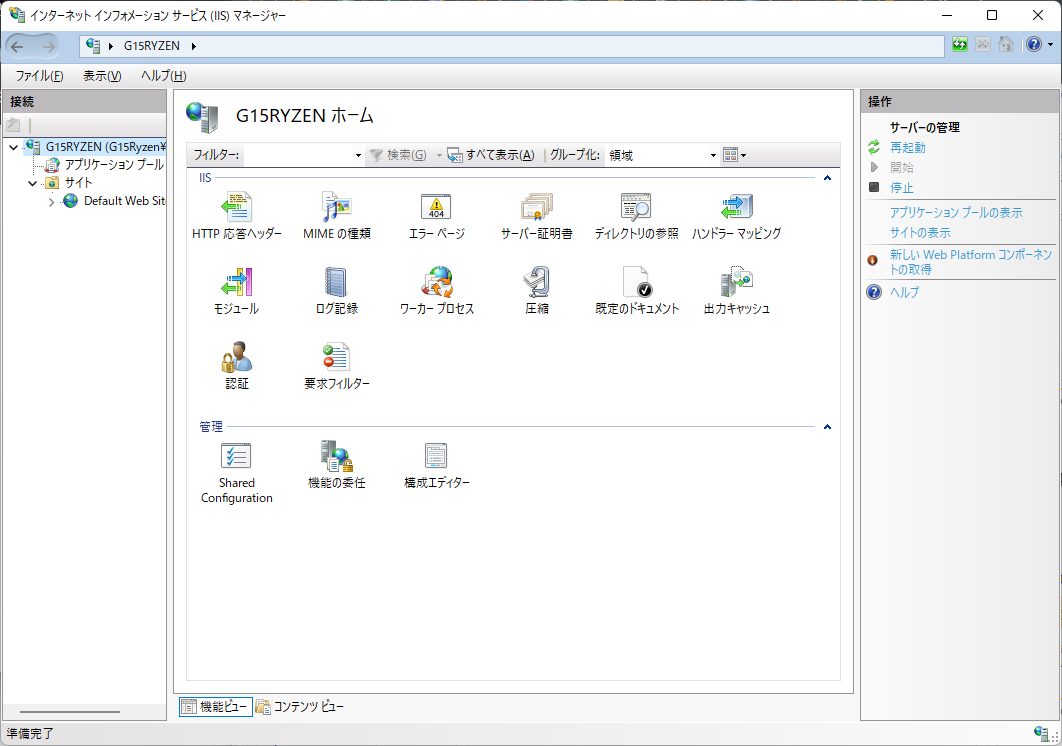Click アプリケーション プールの表示 link
The width and height of the screenshot is (1062, 746).
(956, 213)
